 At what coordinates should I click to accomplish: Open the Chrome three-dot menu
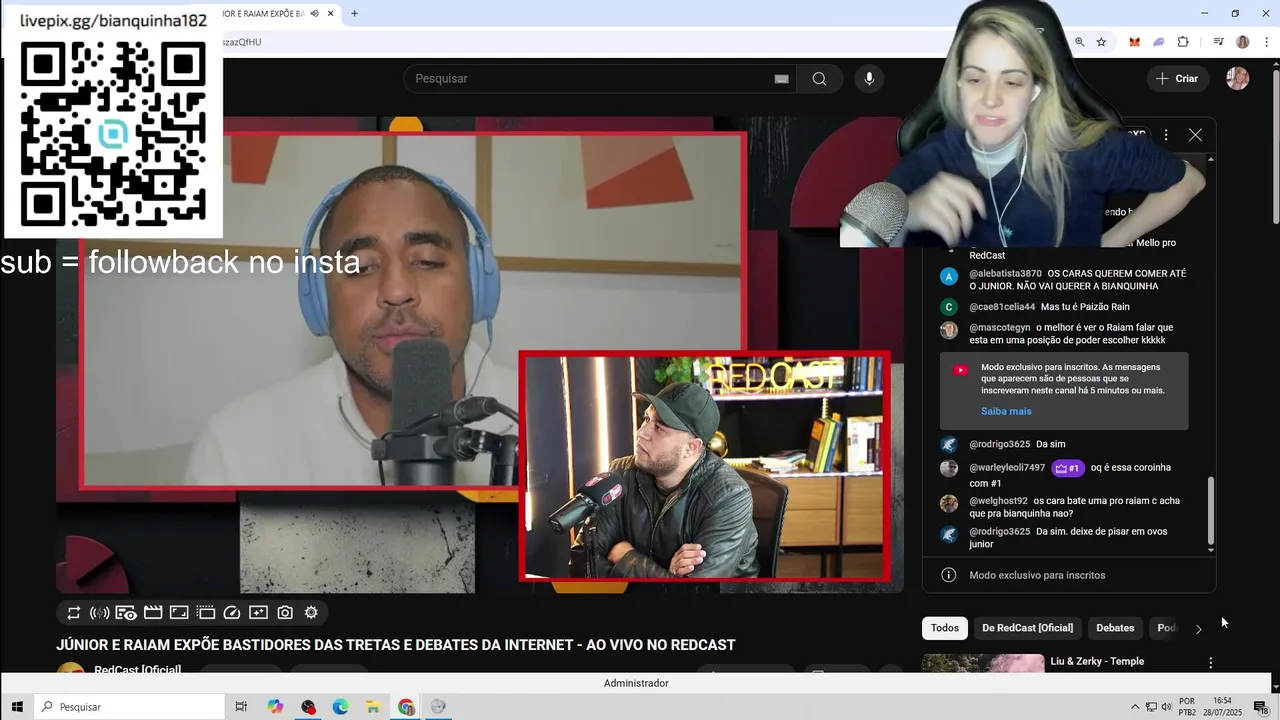(x=1267, y=42)
